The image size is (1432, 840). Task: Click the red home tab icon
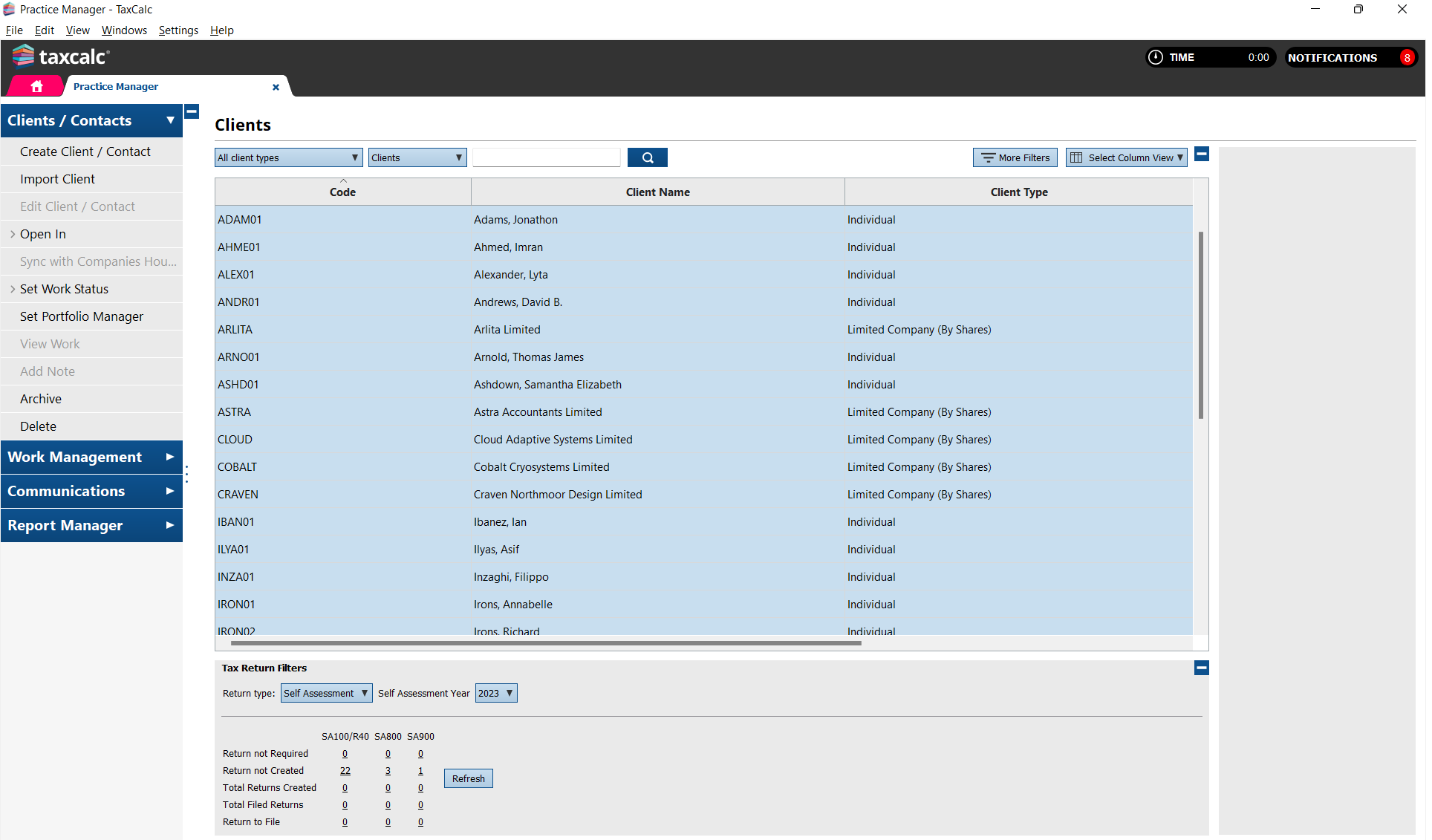tap(36, 86)
